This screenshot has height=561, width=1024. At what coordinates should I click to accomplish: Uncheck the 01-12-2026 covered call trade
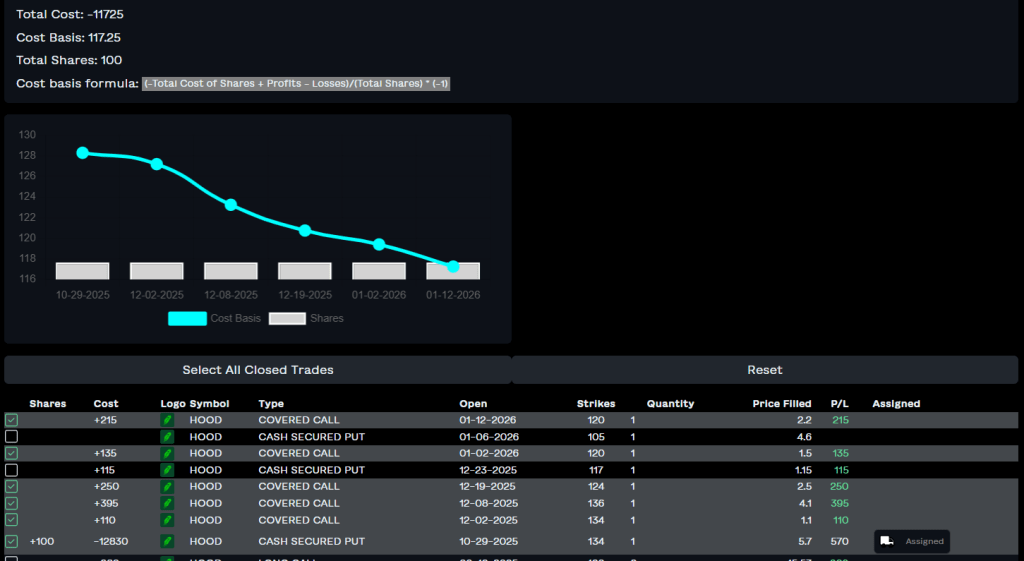pos(11,420)
